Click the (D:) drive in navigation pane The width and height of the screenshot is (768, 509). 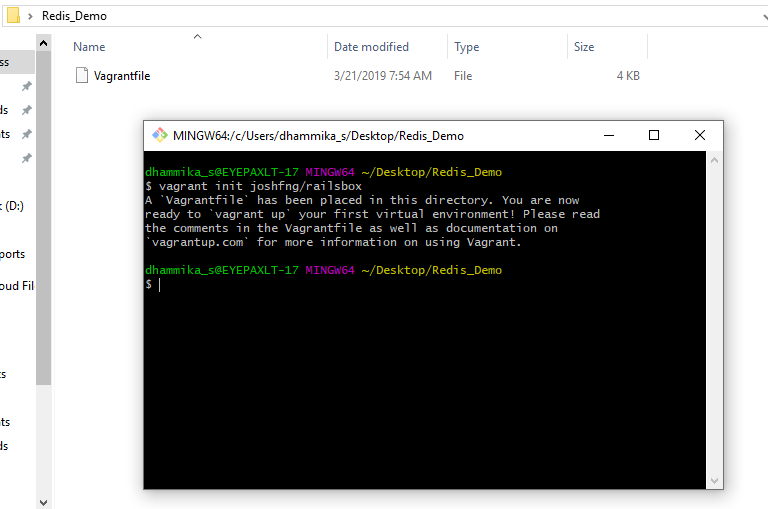14,206
